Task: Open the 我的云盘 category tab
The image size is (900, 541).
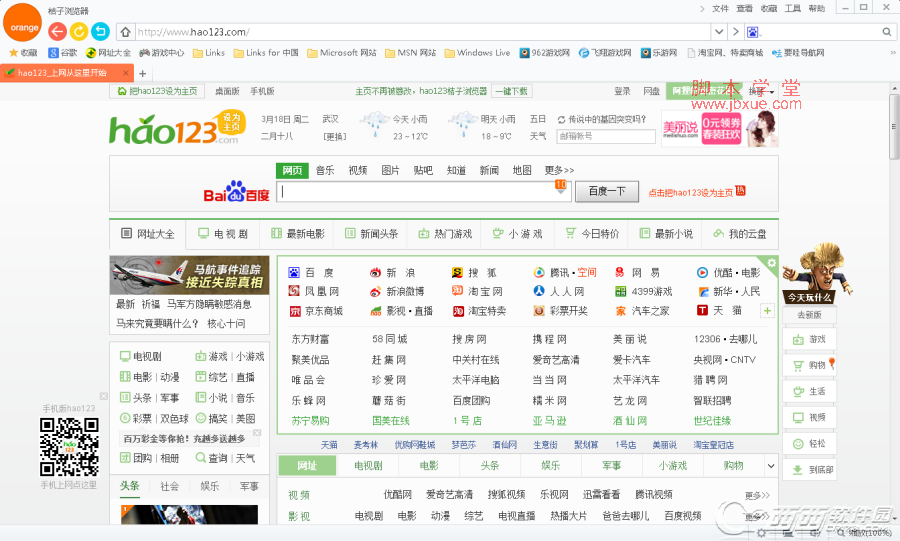Action: pyautogui.click(x=740, y=234)
